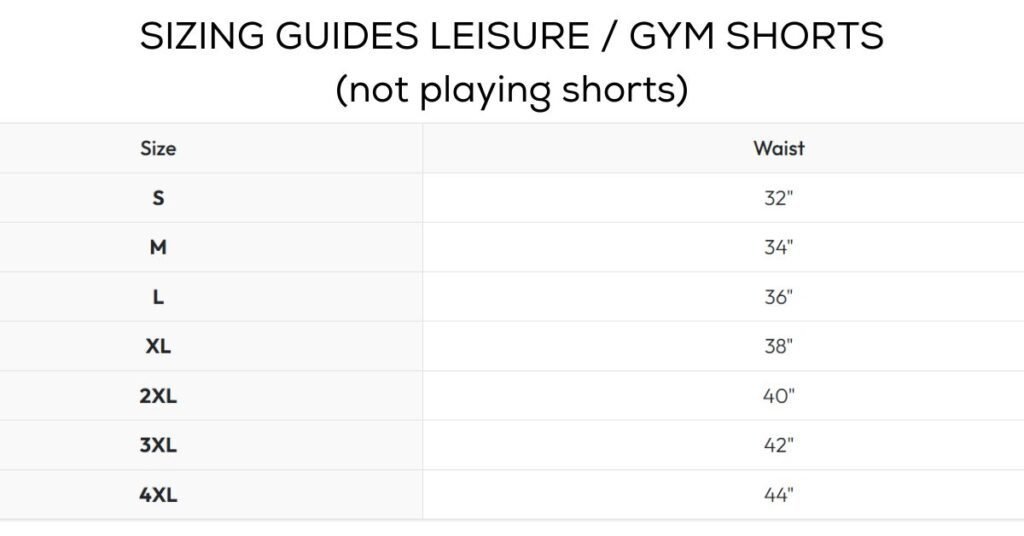
Task: Click the 36" waist value
Action: [x=778, y=297]
